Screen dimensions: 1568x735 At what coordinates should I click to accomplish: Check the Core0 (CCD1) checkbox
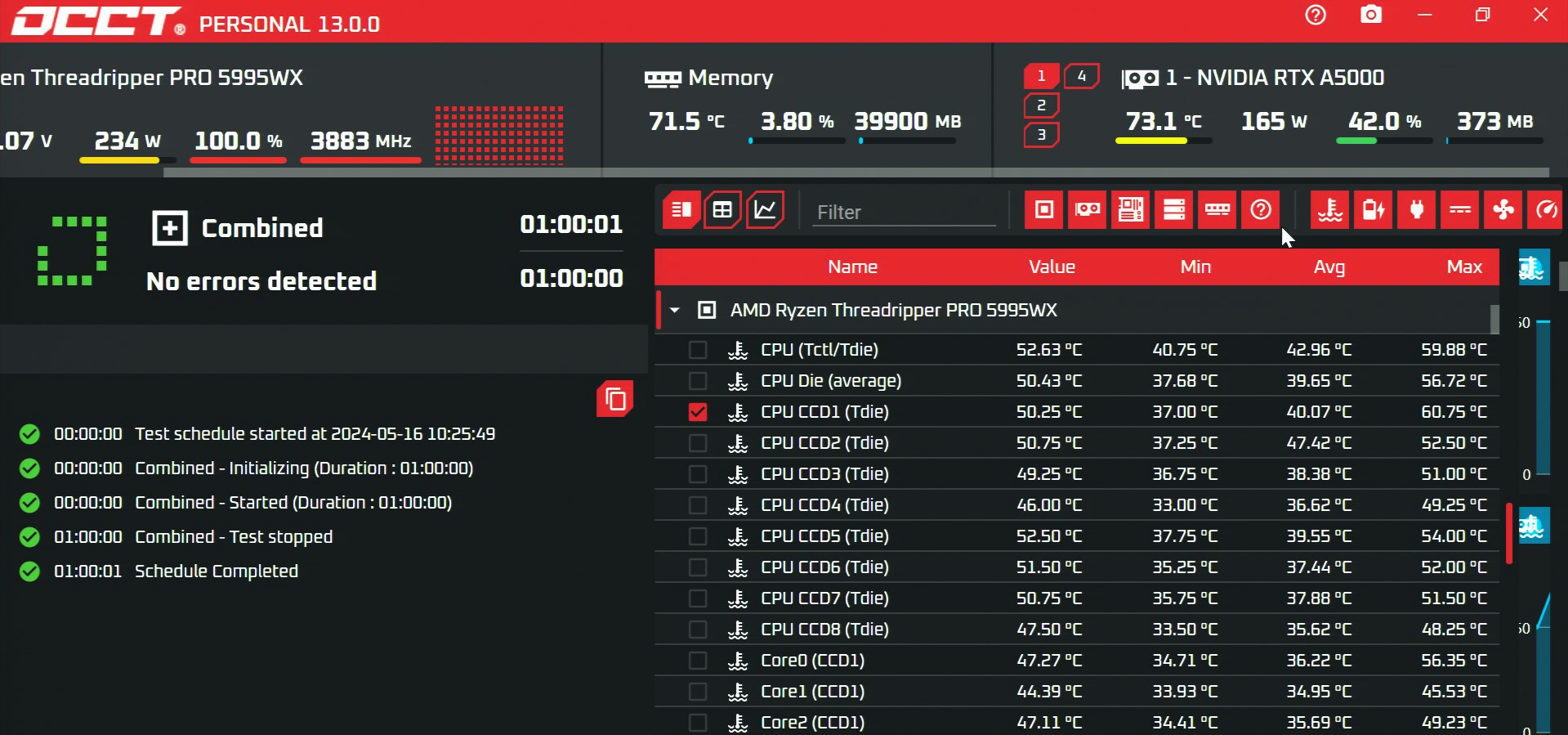click(x=698, y=661)
